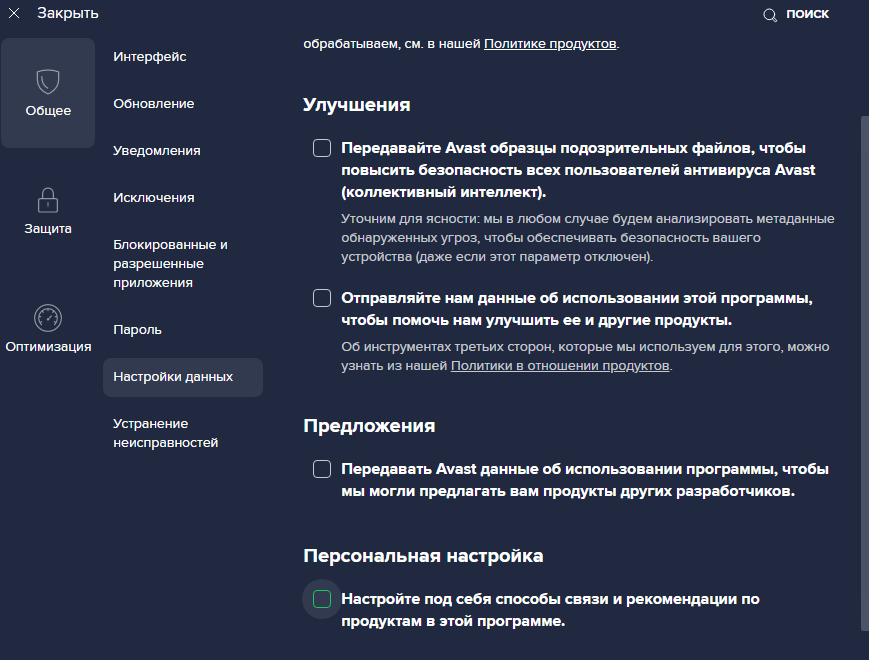Click the 'Уточним для ясности' description text
The image size is (869, 660).
[x=587, y=238]
